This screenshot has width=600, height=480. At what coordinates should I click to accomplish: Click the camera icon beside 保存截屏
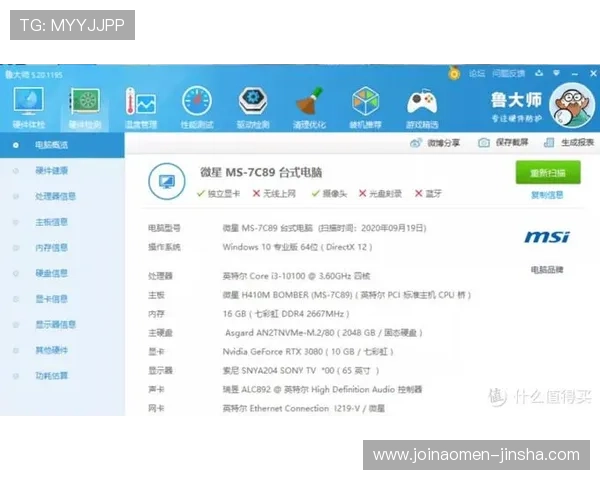pos(484,143)
